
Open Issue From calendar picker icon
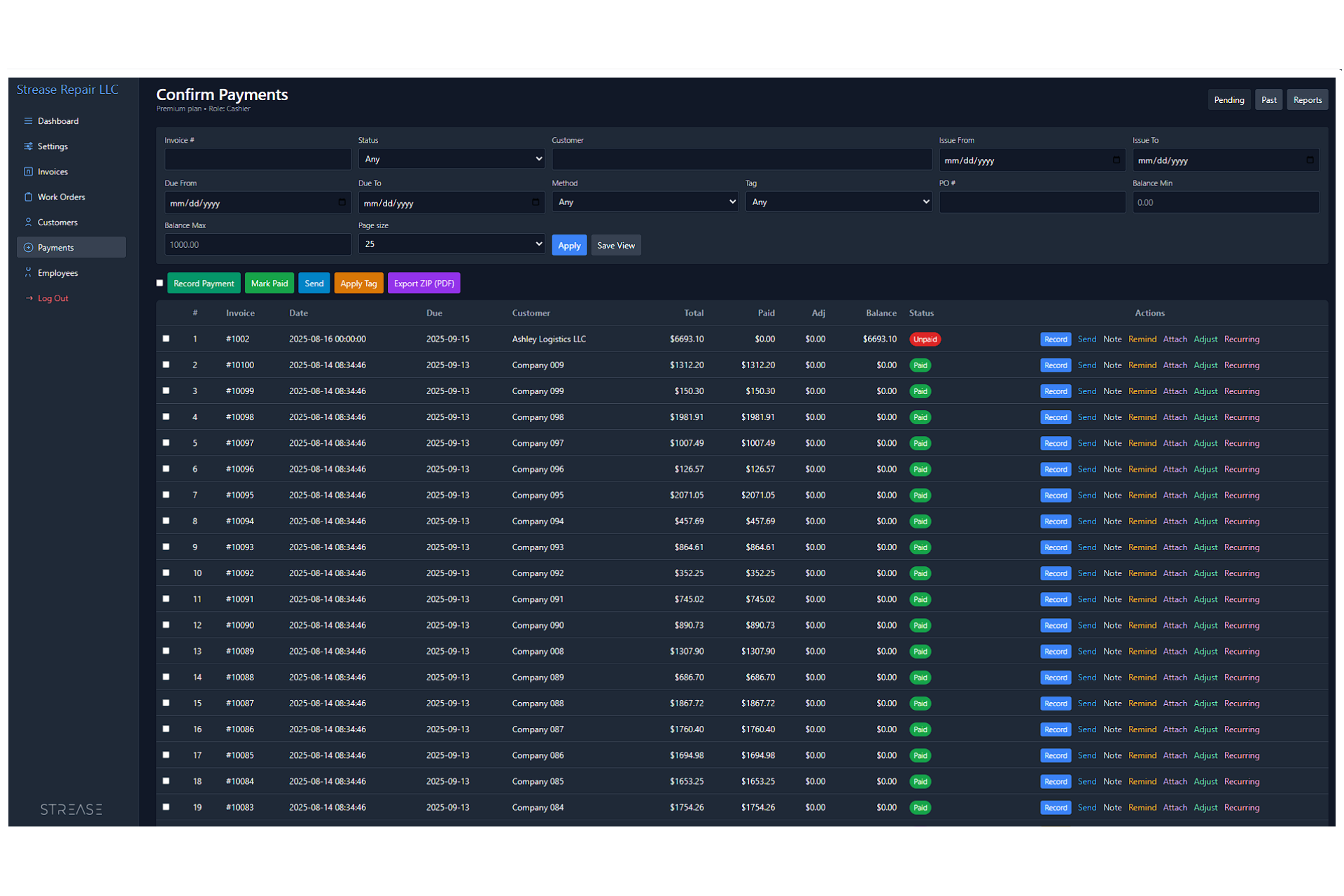1116,160
